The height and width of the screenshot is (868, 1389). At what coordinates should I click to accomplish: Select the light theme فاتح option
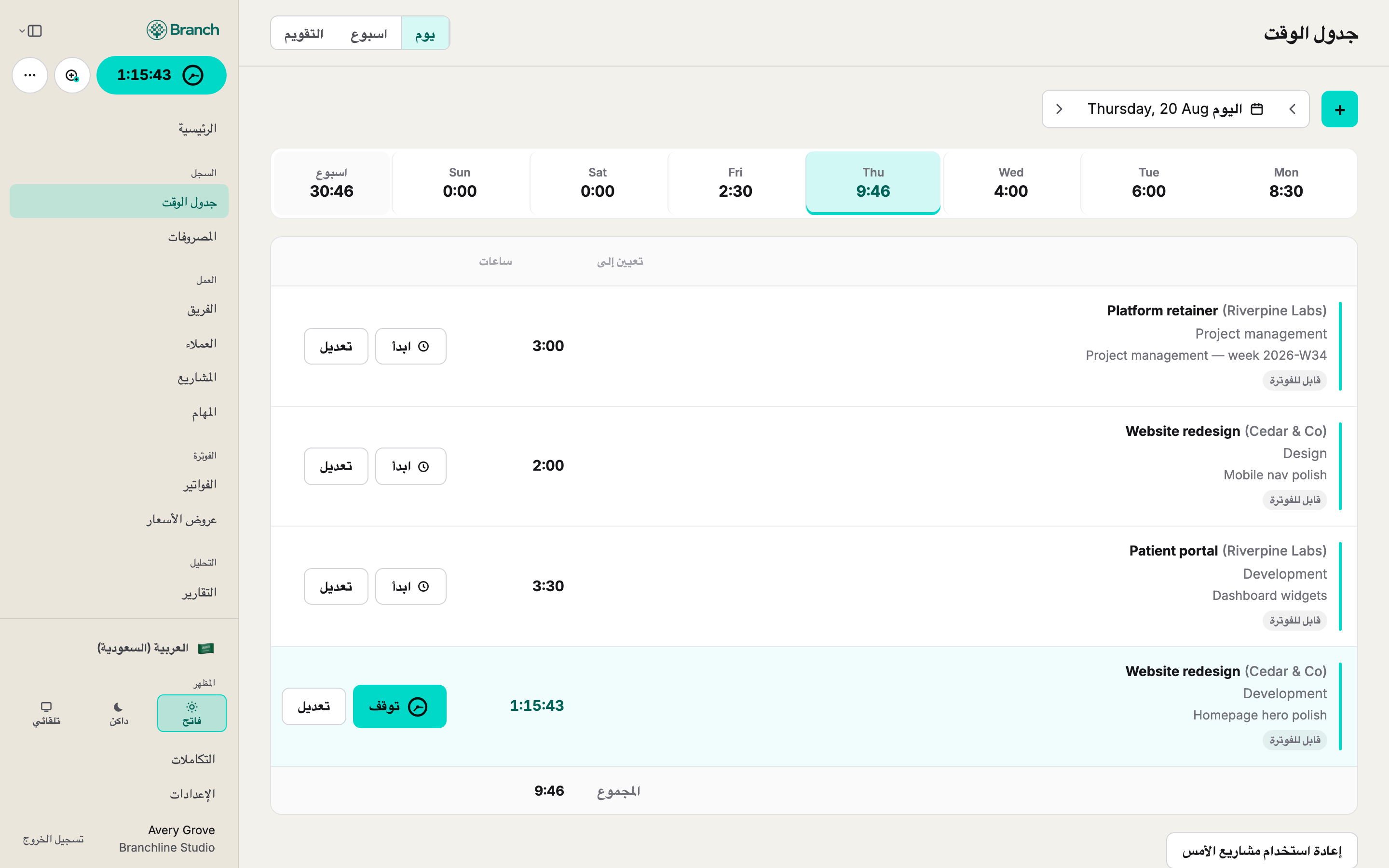click(x=191, y=713)
